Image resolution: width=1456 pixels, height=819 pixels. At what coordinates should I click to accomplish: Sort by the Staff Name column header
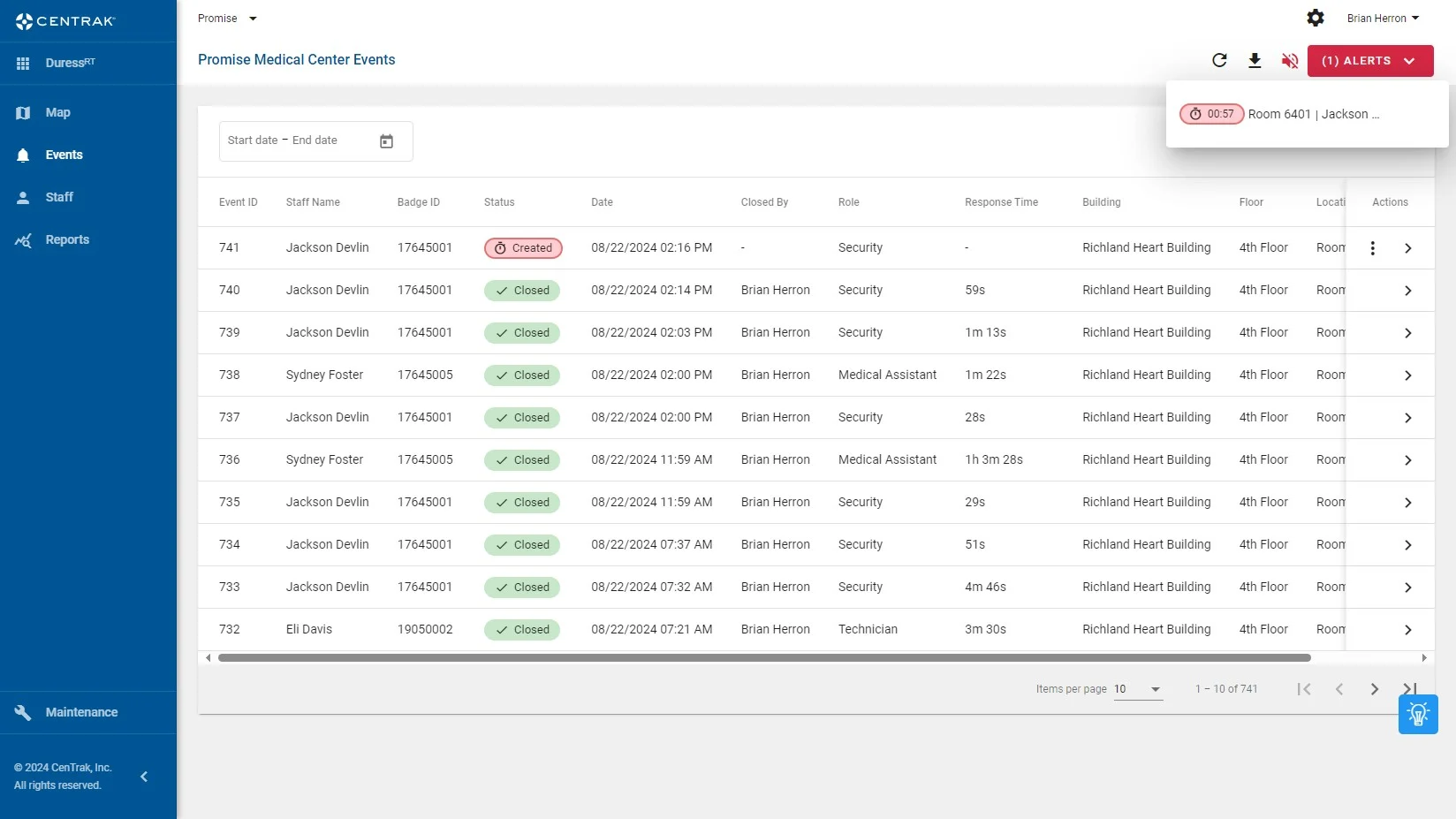[313, 202]
